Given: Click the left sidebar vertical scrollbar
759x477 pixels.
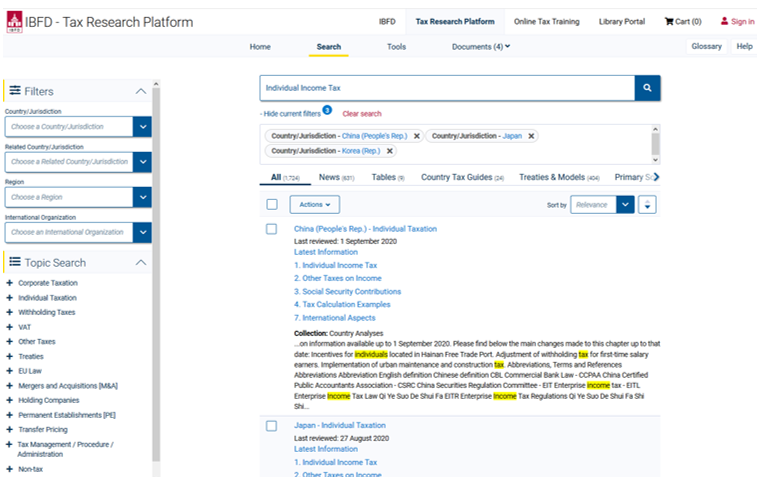Looking at the screenshot, I should (x=156, y=276).
